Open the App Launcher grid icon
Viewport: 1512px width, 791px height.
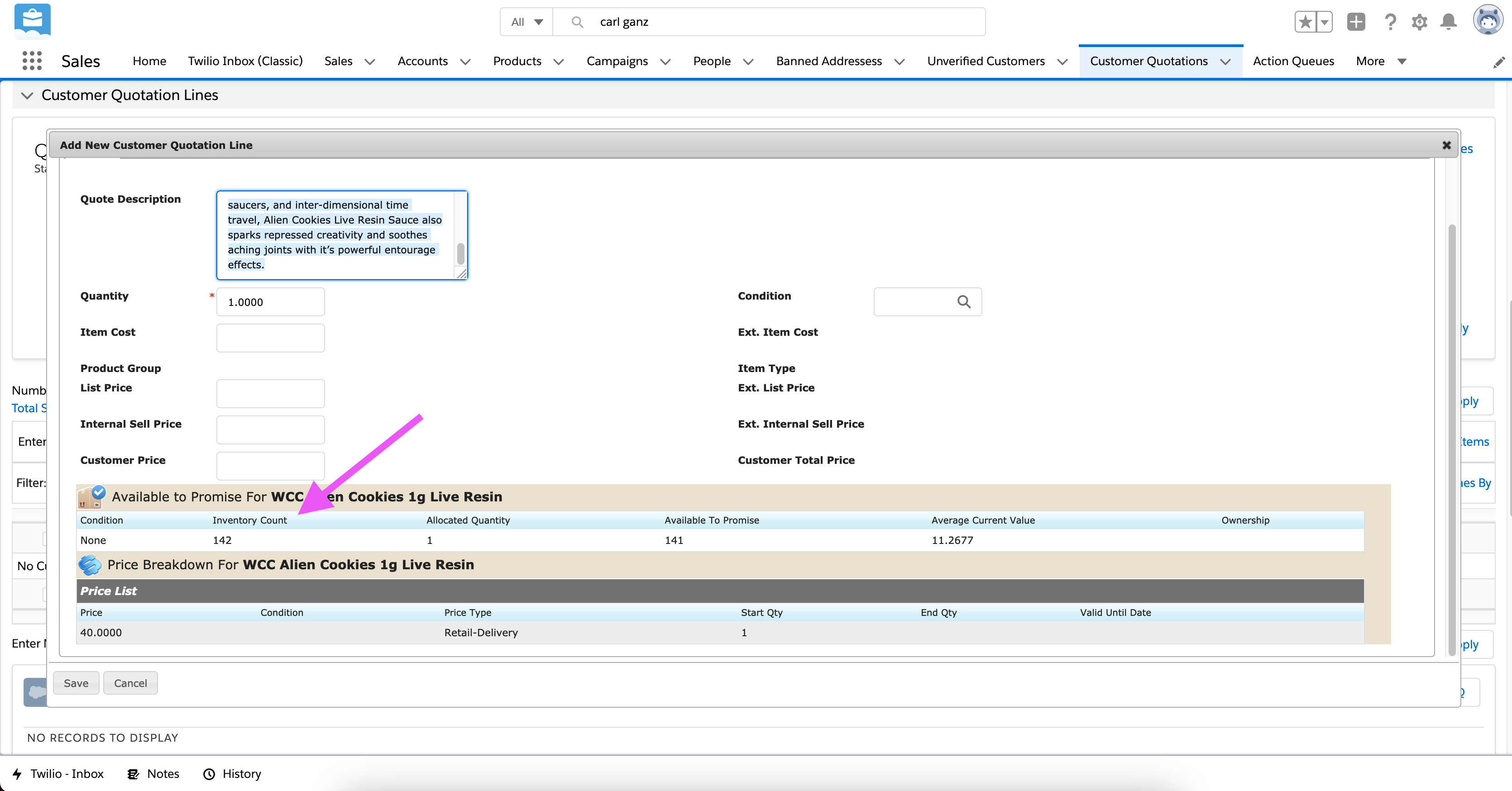32,61
